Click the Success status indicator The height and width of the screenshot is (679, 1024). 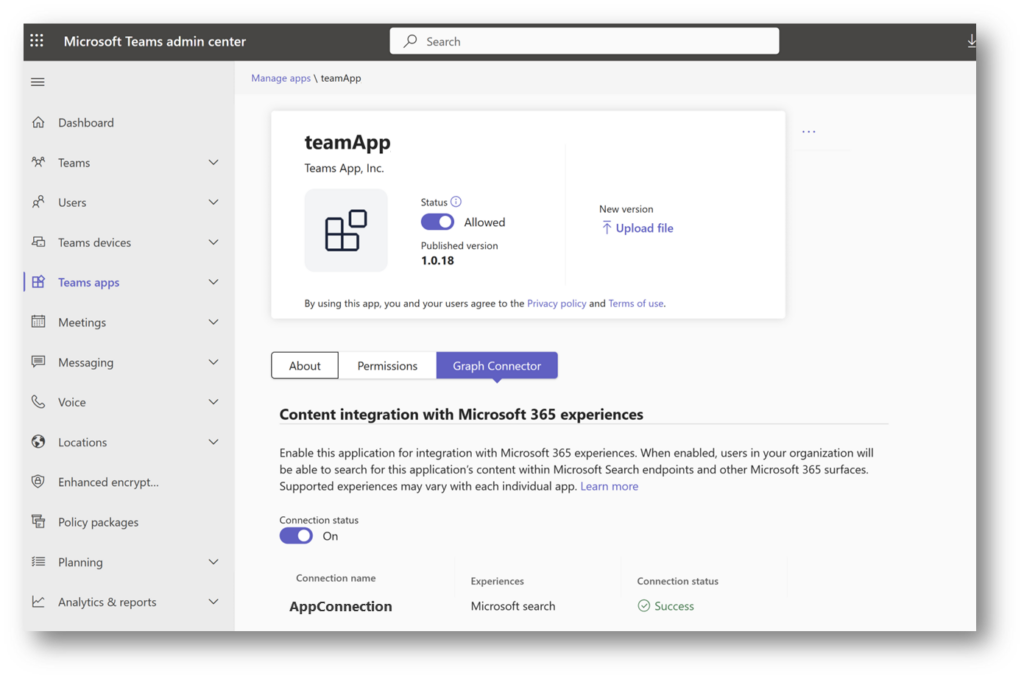[x=666, y=606]
